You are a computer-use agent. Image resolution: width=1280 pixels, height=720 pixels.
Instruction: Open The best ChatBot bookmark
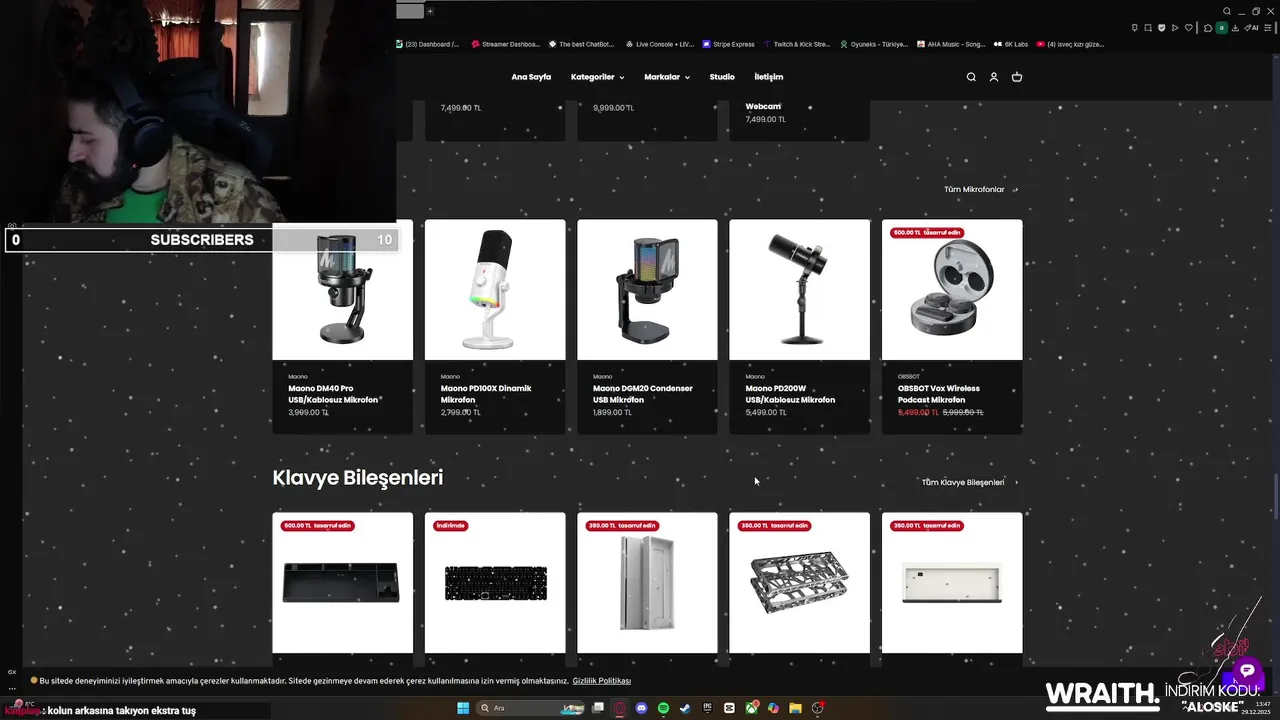pyautogui.click(x=581, y=44)
